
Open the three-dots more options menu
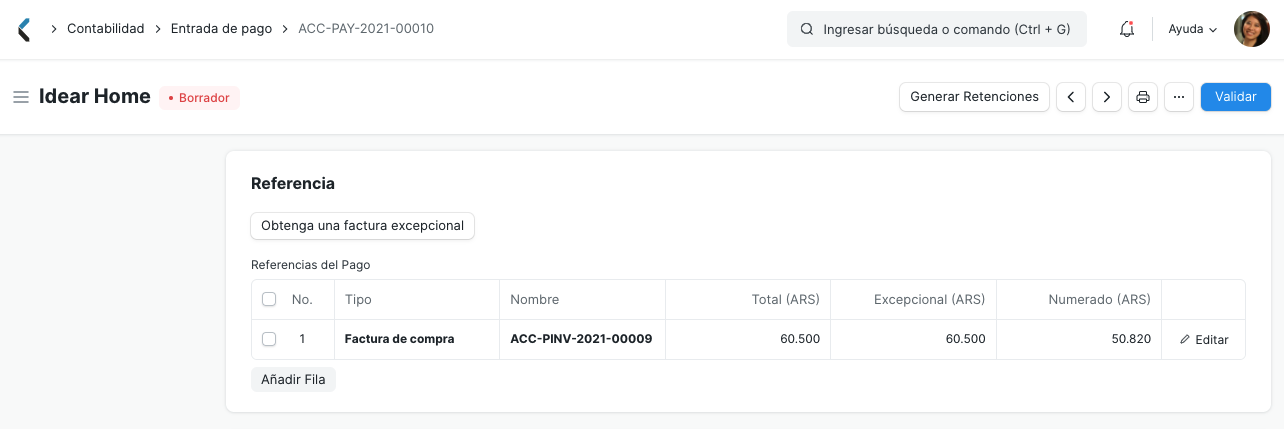tap(1179, 97)
